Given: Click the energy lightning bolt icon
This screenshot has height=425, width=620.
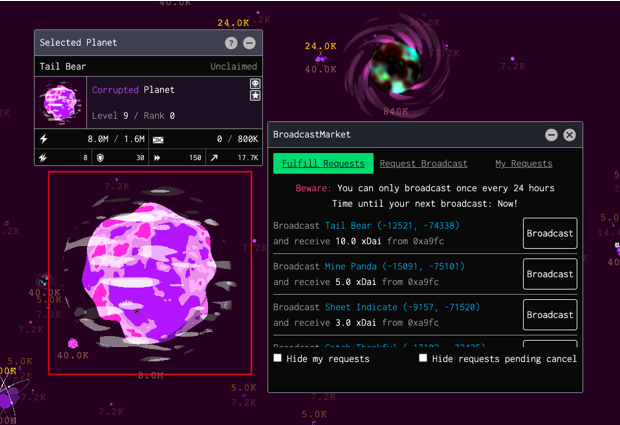Looking at the screenshot, I should tap(43, 139).
